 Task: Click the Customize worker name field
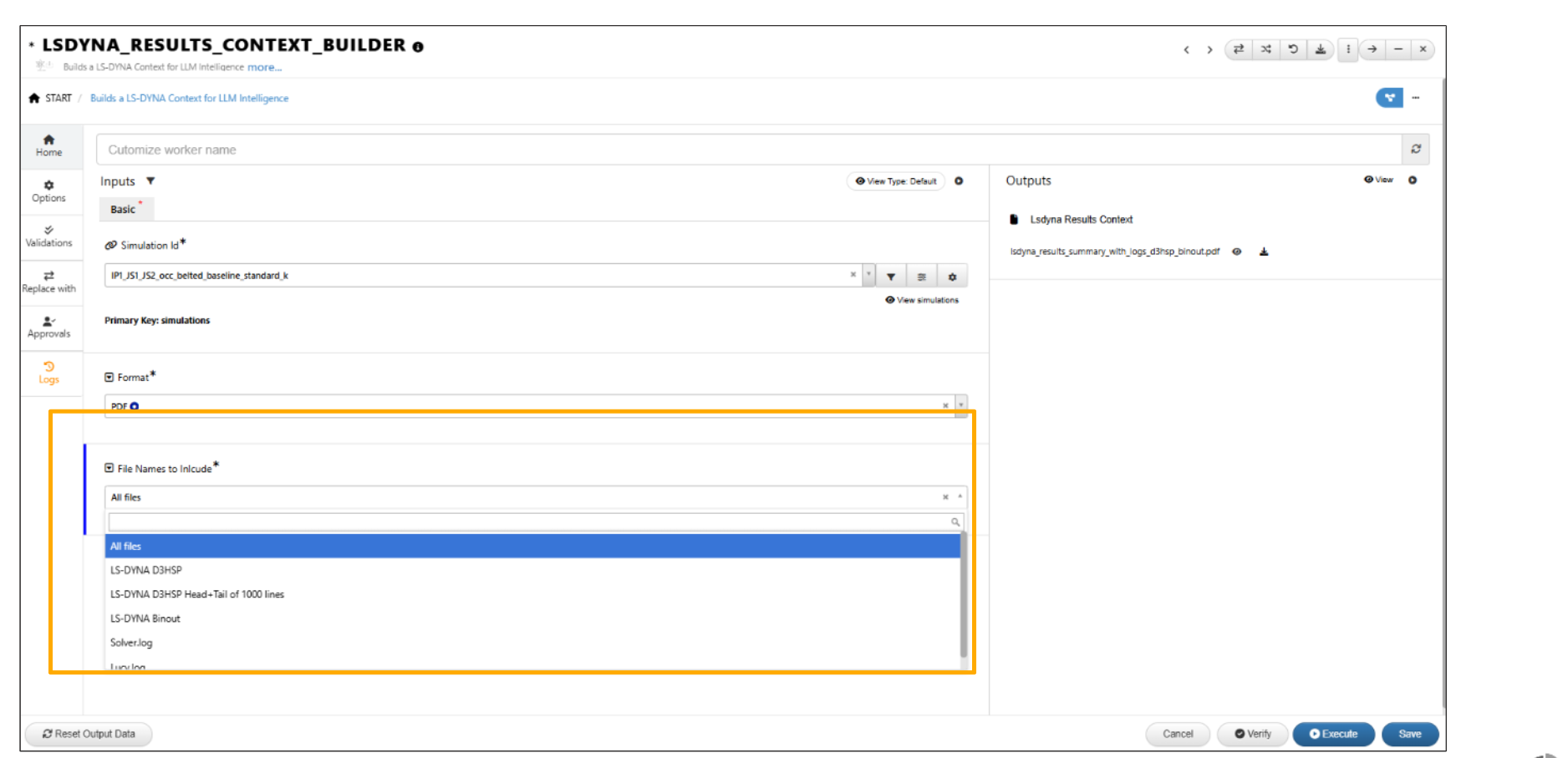tap(748, 150)
